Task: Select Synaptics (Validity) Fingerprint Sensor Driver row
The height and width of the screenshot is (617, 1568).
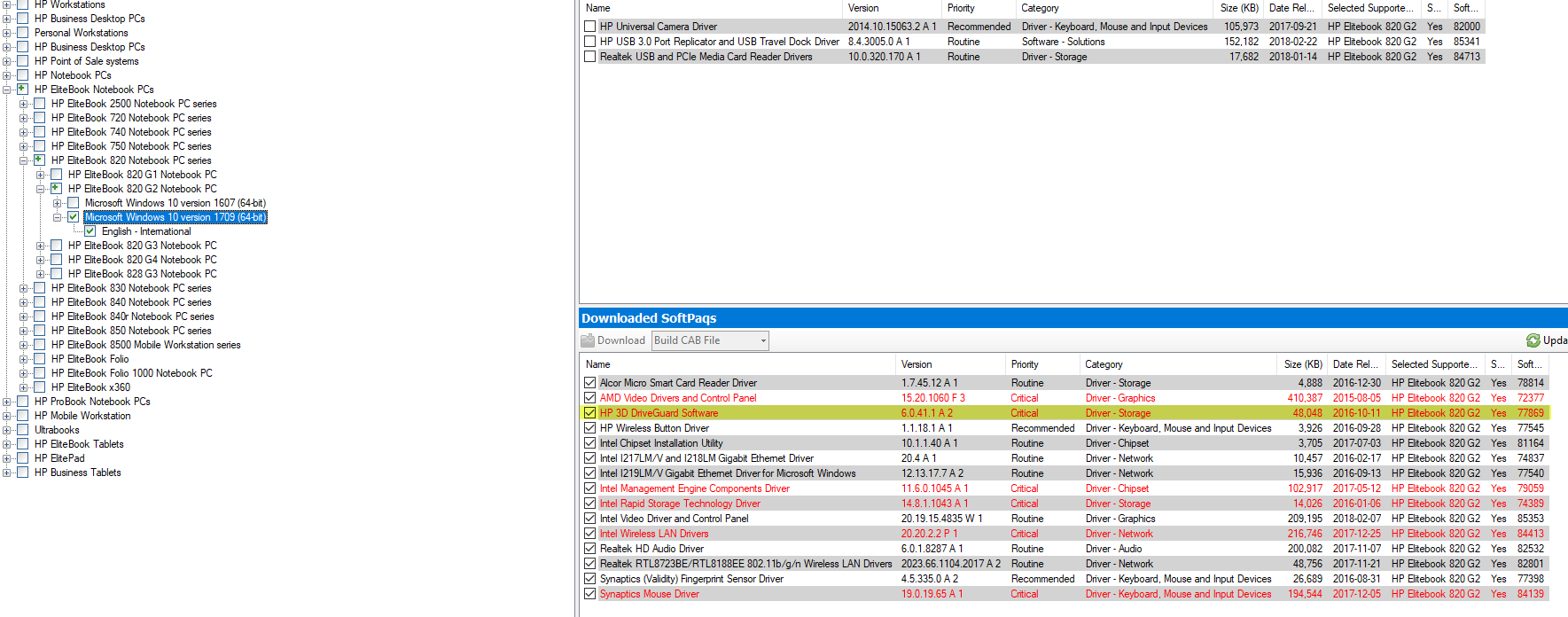Action: click(x=1064, y=579)
